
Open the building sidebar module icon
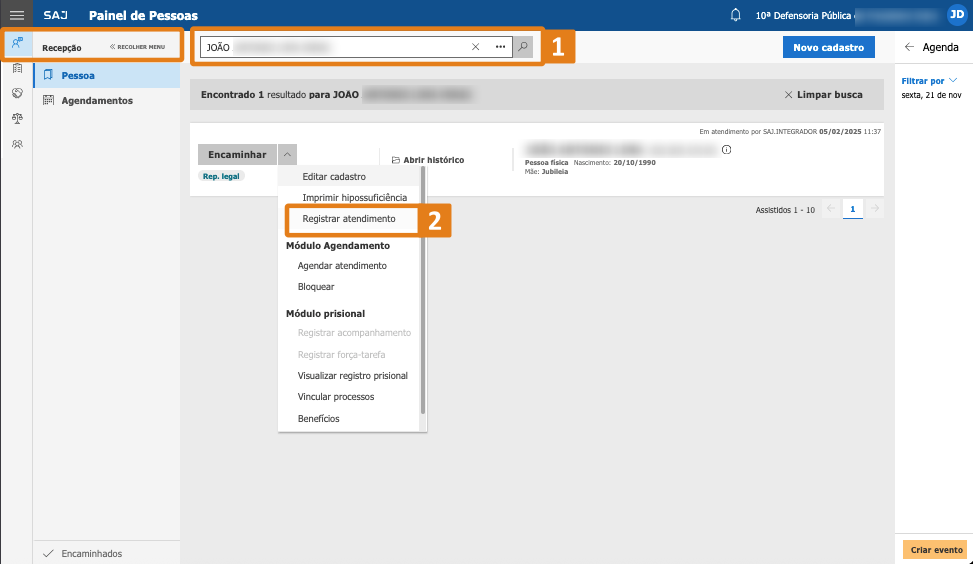pos(17,68)
